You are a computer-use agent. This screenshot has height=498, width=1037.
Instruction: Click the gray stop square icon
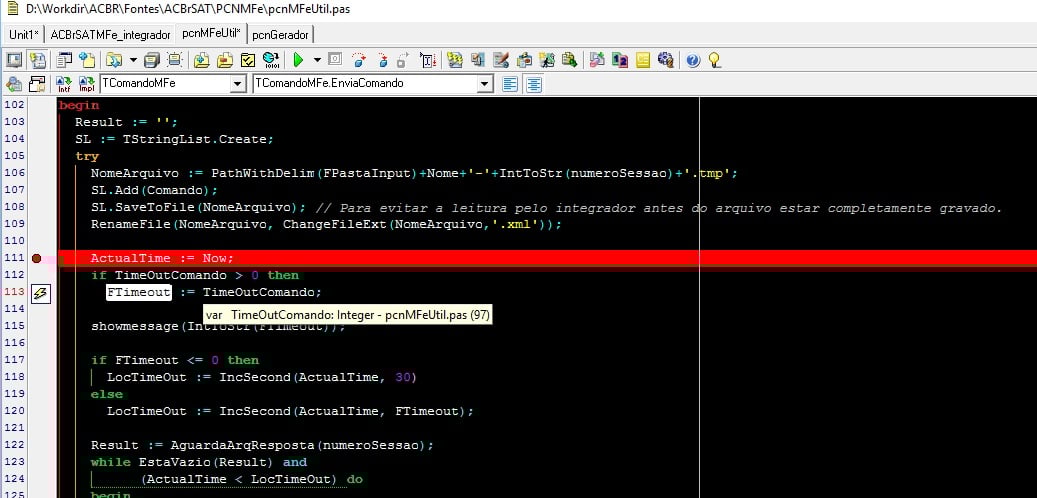(335, 60)
